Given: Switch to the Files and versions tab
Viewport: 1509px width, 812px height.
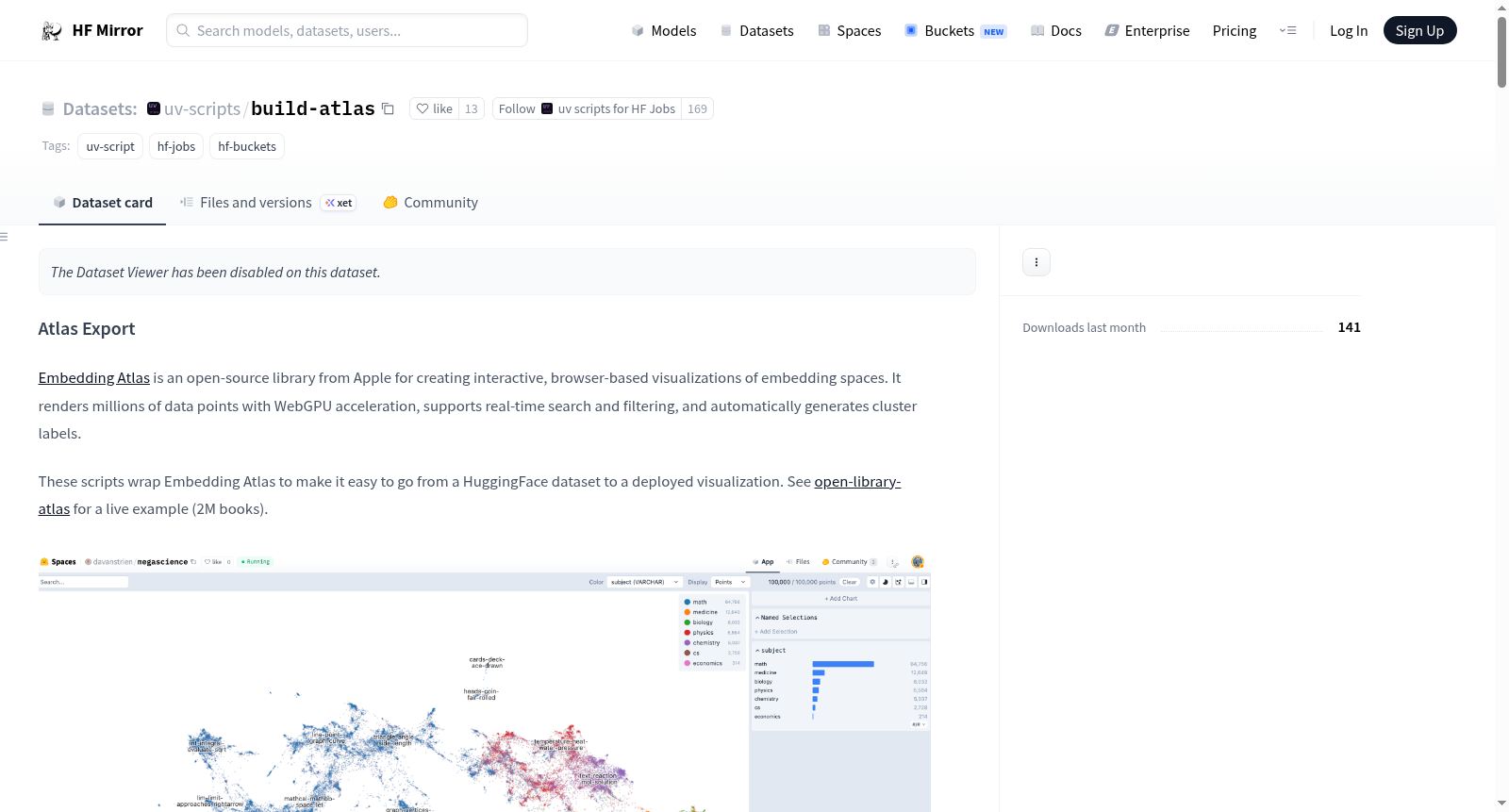Looking at the screenshot, I should pos(268,203).
